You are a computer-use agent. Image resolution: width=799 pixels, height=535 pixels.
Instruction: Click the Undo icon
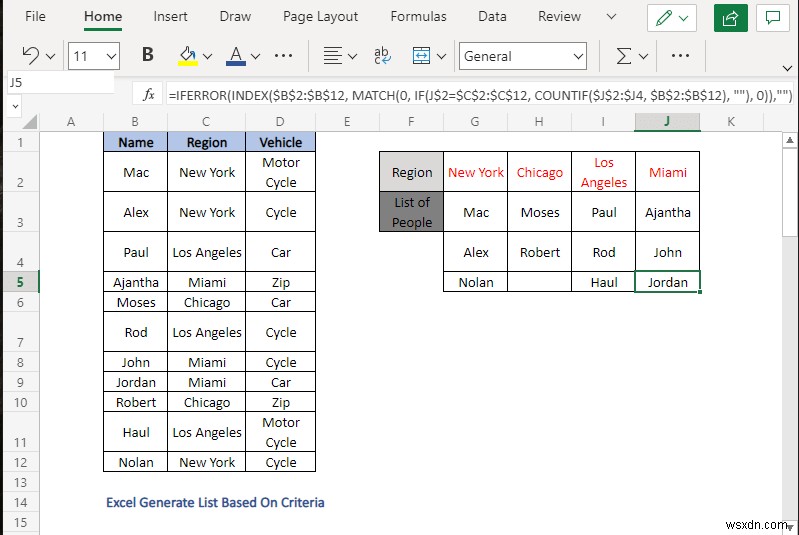(x=31, y=56)
